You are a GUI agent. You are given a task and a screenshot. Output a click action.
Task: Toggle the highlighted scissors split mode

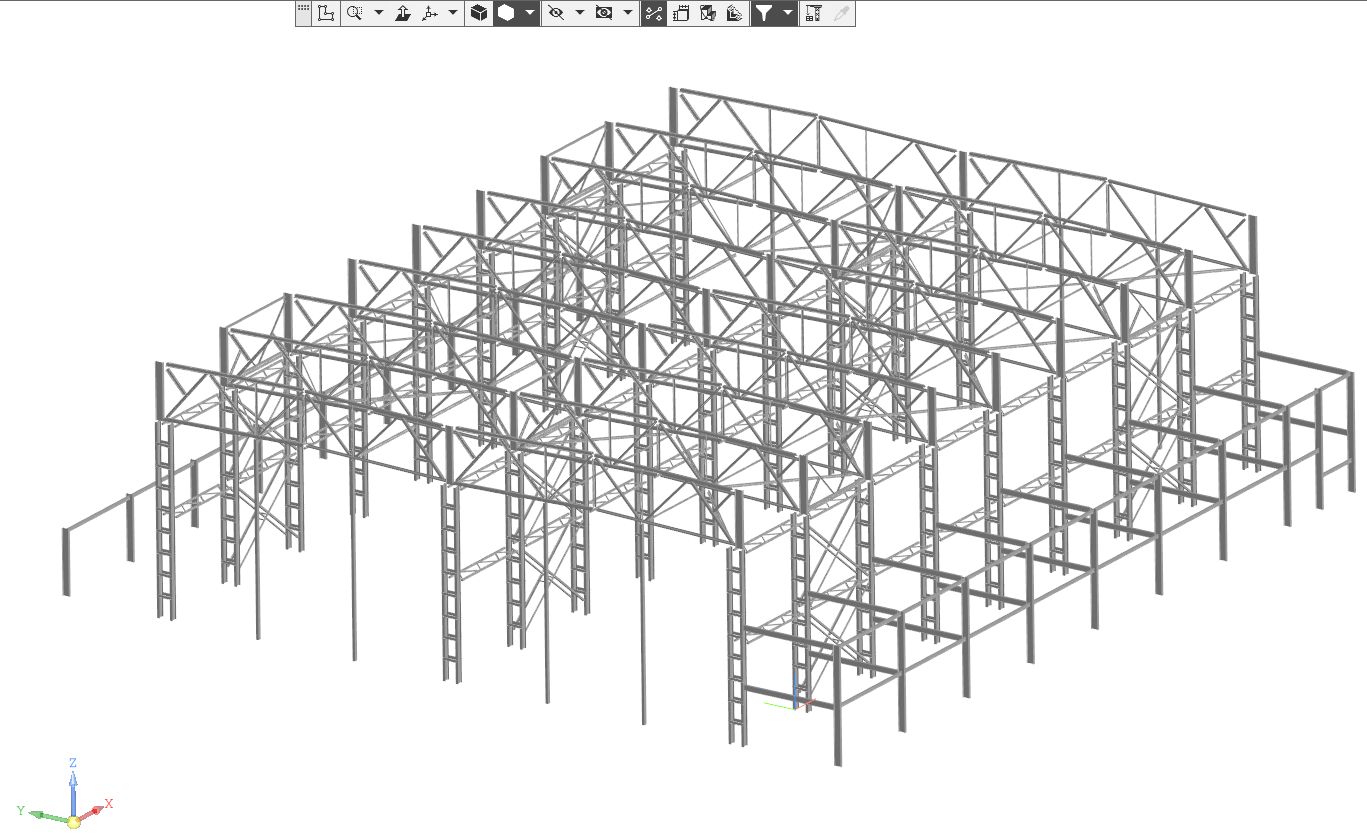click(655, 13)
